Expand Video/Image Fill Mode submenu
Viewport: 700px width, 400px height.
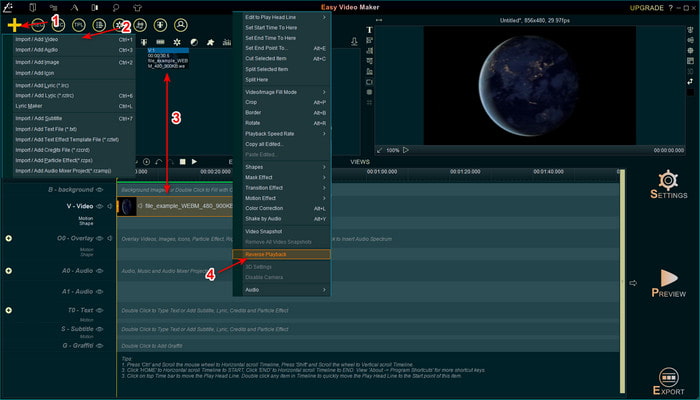pyautogui.click(x=282, y=92)
